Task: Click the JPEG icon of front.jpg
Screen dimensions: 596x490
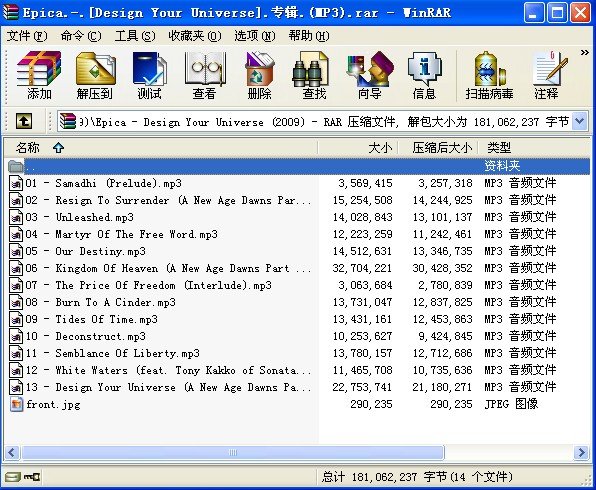Action: [x=16, y=404]
